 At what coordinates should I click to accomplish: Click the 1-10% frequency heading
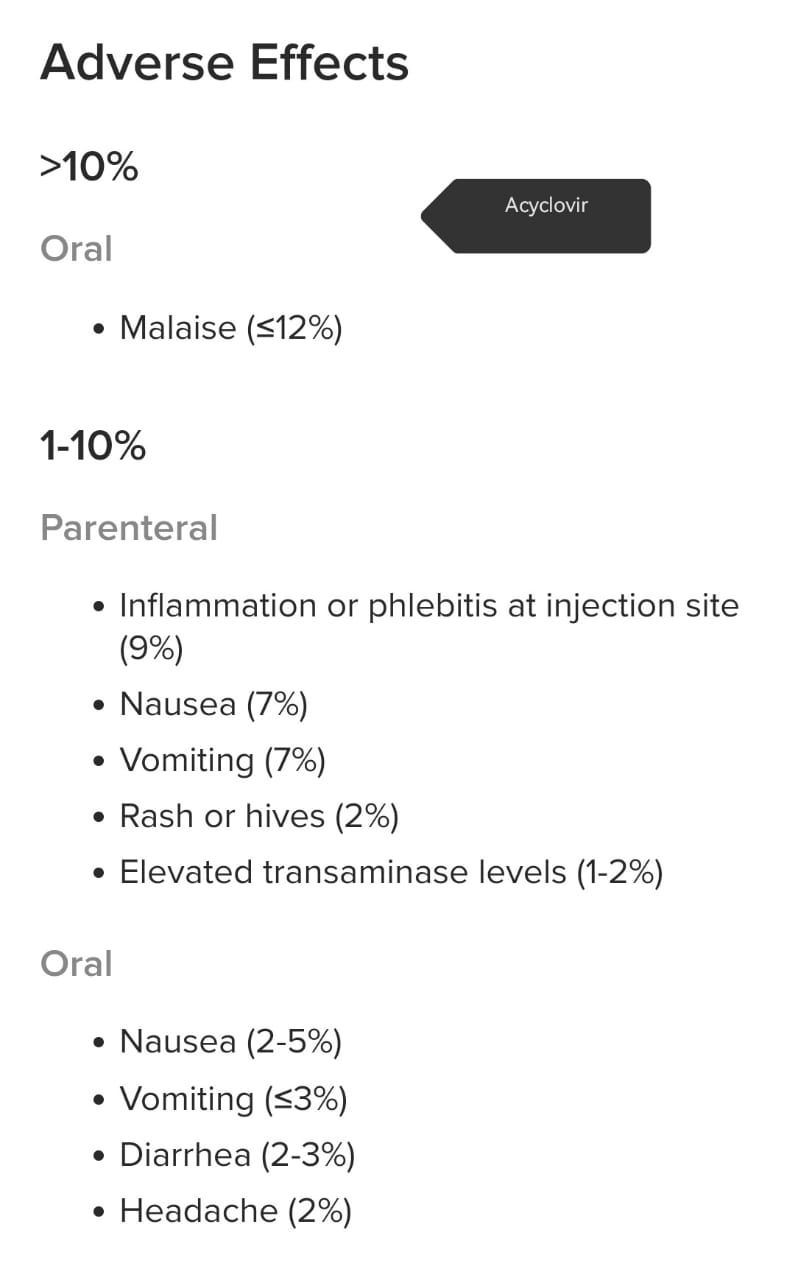coord(93,446)
